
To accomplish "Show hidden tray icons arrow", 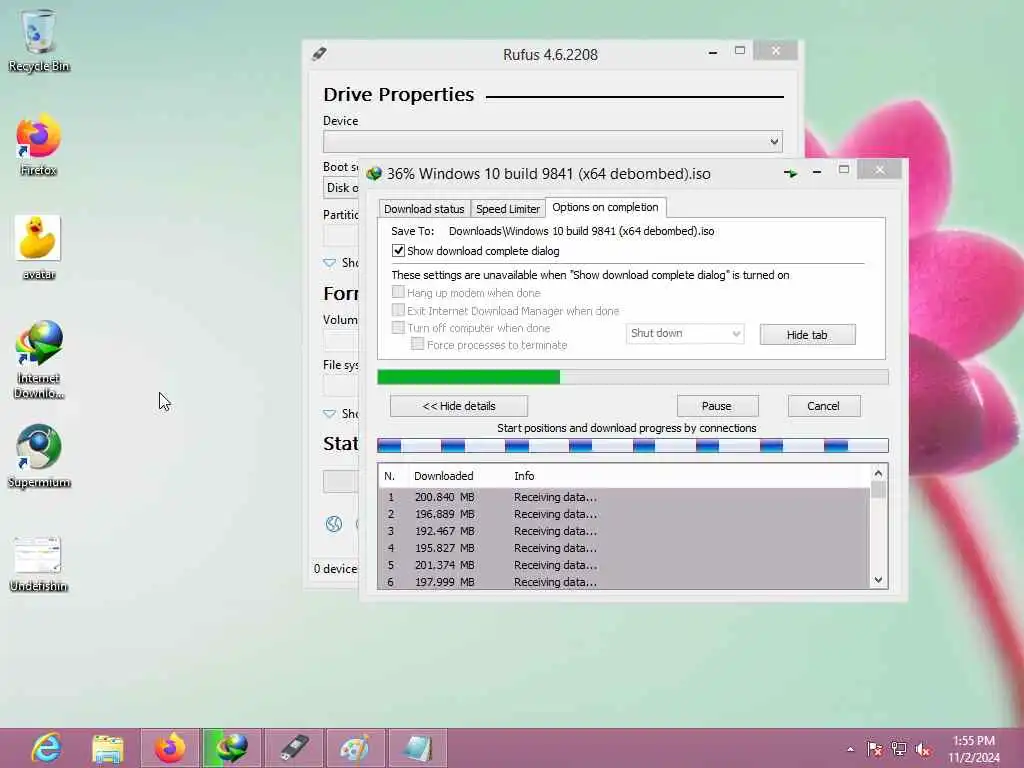I will click(x=850, y=749).
